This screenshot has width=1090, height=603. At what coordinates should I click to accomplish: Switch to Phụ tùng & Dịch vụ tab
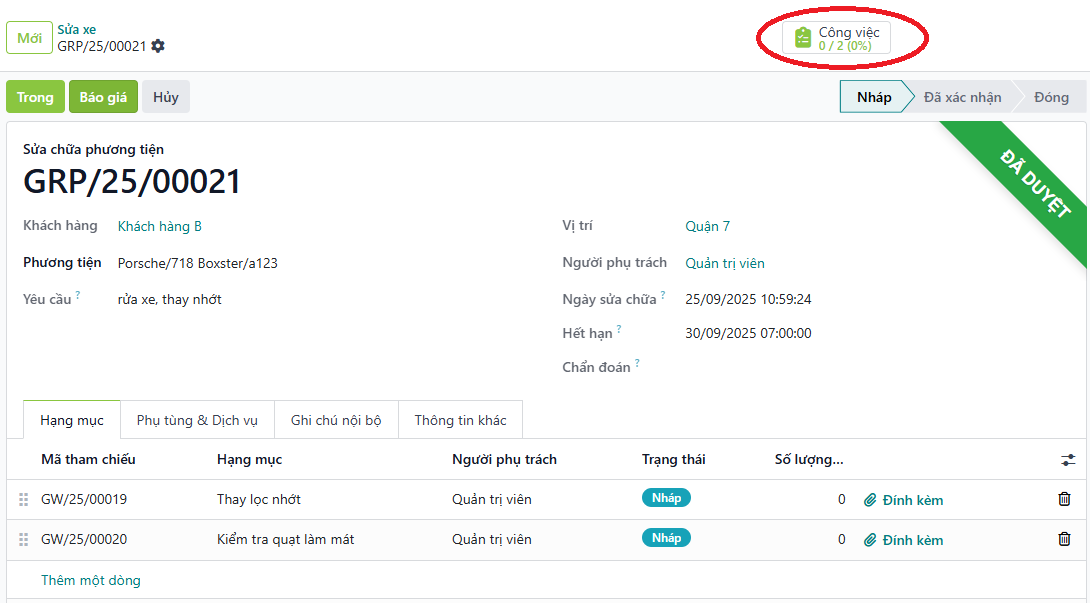coord(197,420)
